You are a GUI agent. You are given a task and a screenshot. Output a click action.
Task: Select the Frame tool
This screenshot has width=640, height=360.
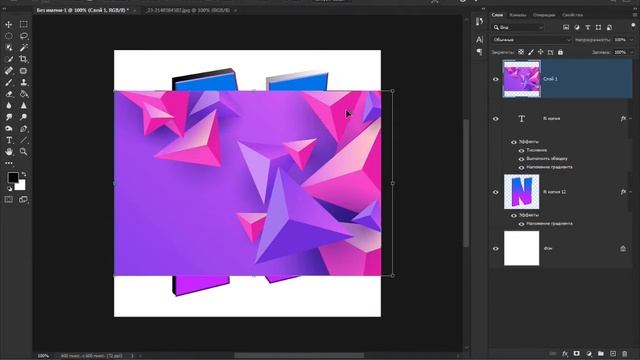pos(24,71)
